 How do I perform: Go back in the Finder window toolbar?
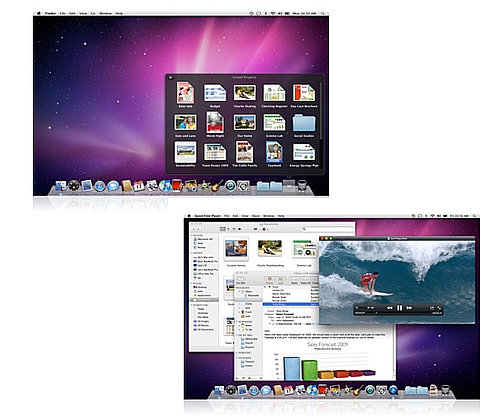194,229
